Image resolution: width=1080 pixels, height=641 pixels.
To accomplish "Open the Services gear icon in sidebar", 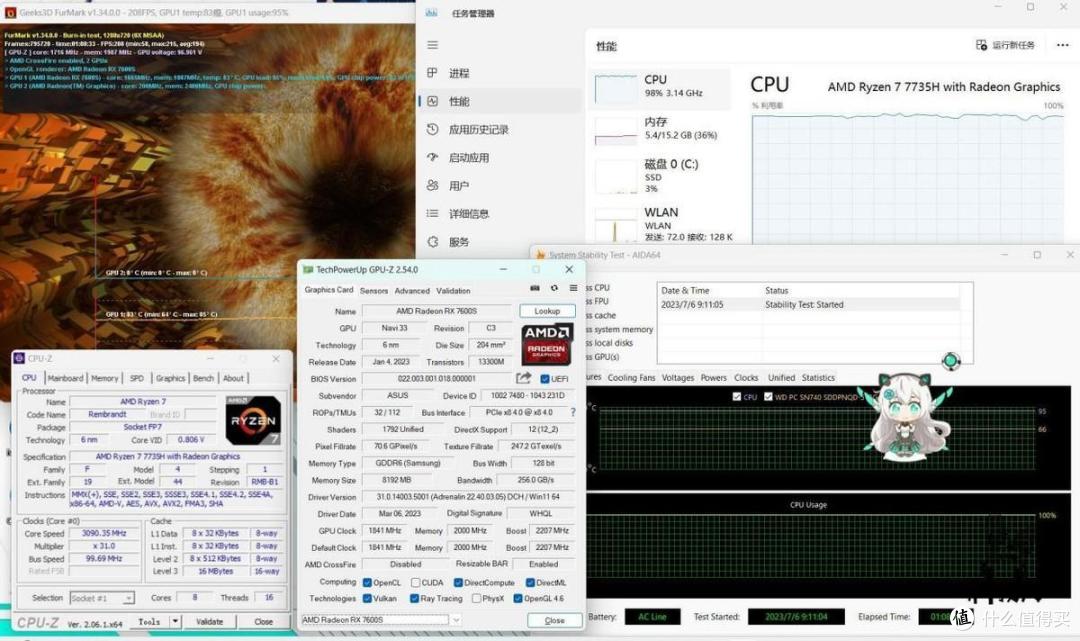I will tap(433, 242).
